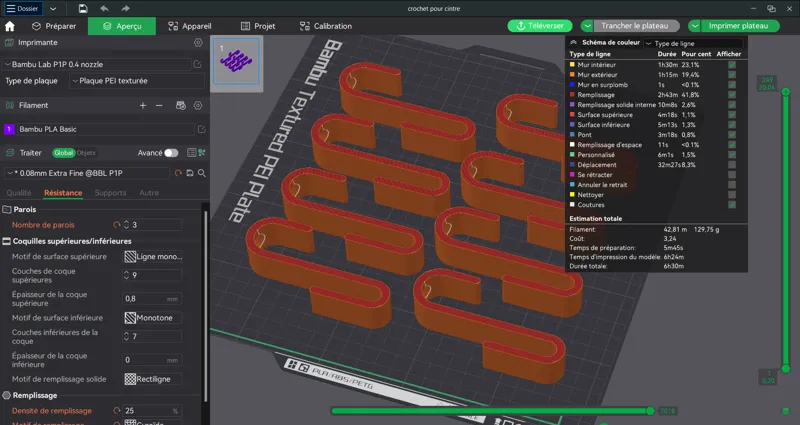Switch to the Supports settings tab
The width and height of the screenshot is (800, 425).
[110, 193]
